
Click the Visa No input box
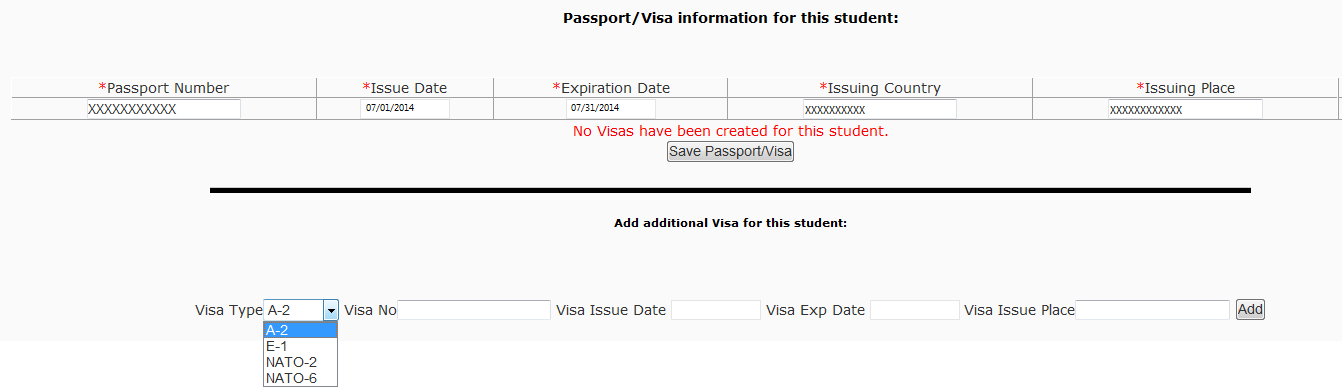click(x=474, y=310)
